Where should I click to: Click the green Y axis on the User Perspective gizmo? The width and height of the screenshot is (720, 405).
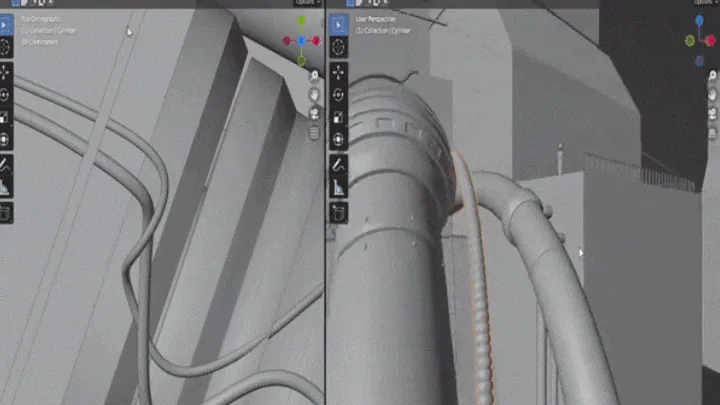pyautogui.click(x=690, y=41)
